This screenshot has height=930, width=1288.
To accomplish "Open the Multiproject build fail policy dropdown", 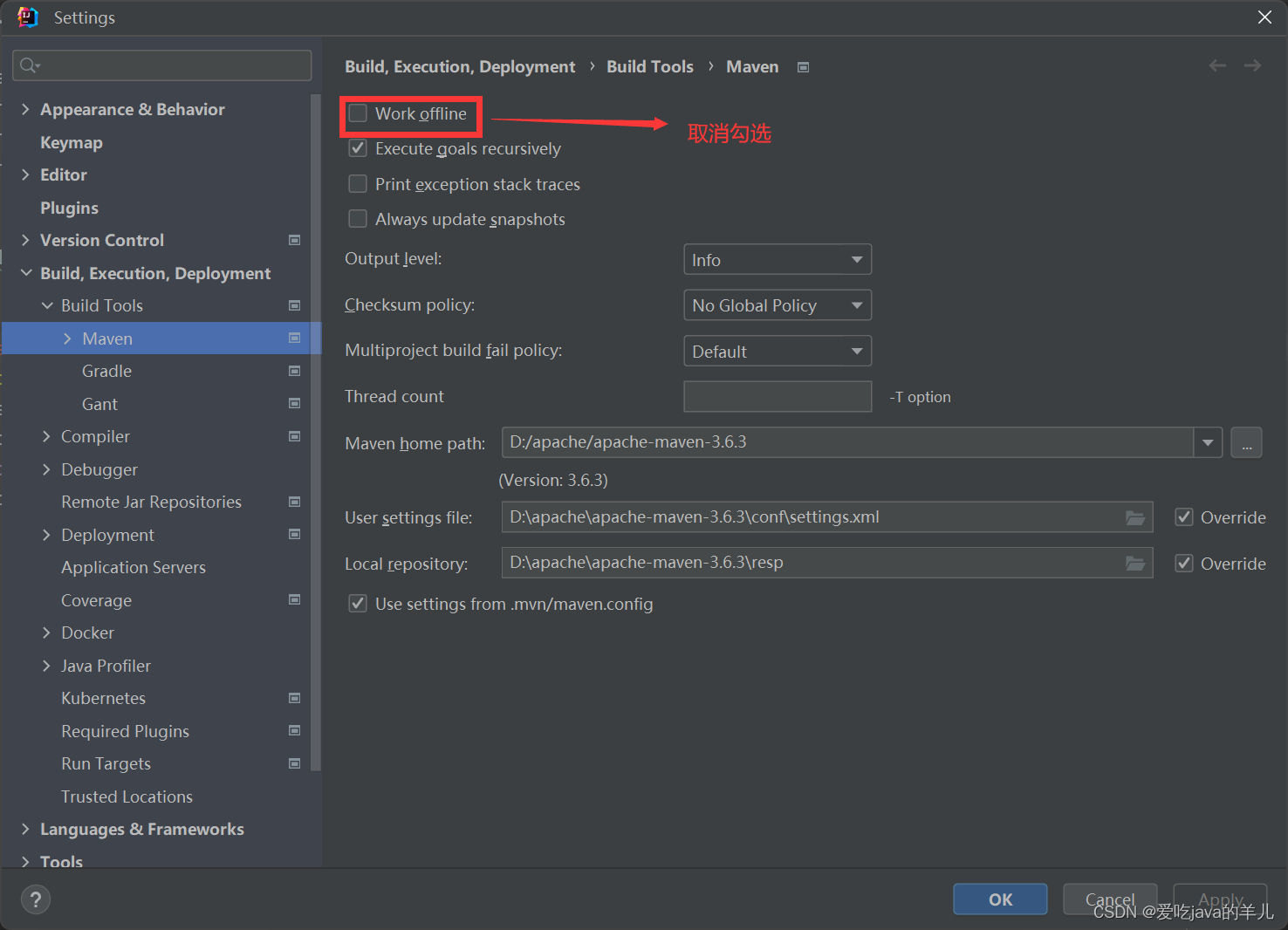I will 778,351.
